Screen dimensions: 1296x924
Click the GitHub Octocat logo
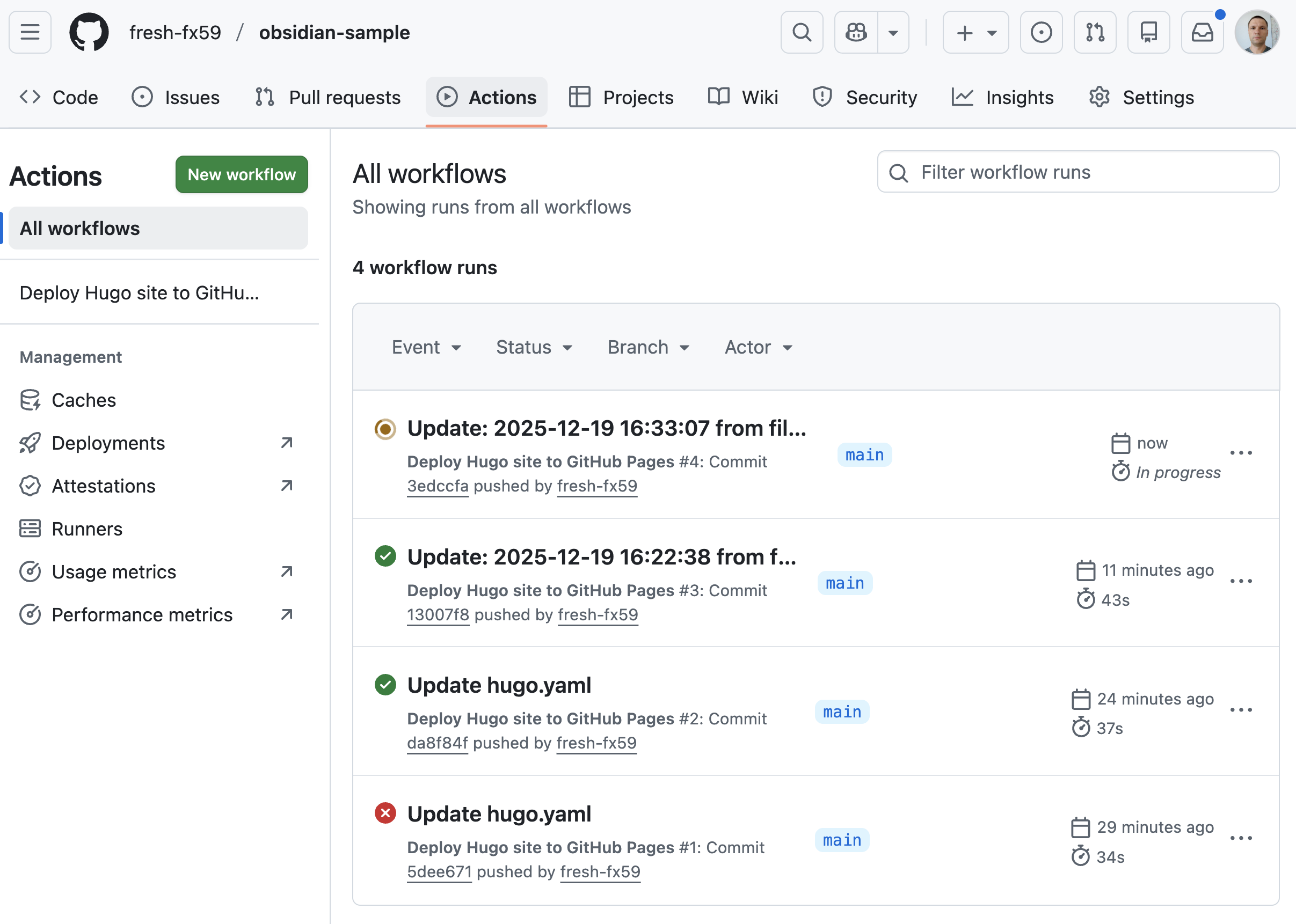pyautogui.click(x=89, y=32)
